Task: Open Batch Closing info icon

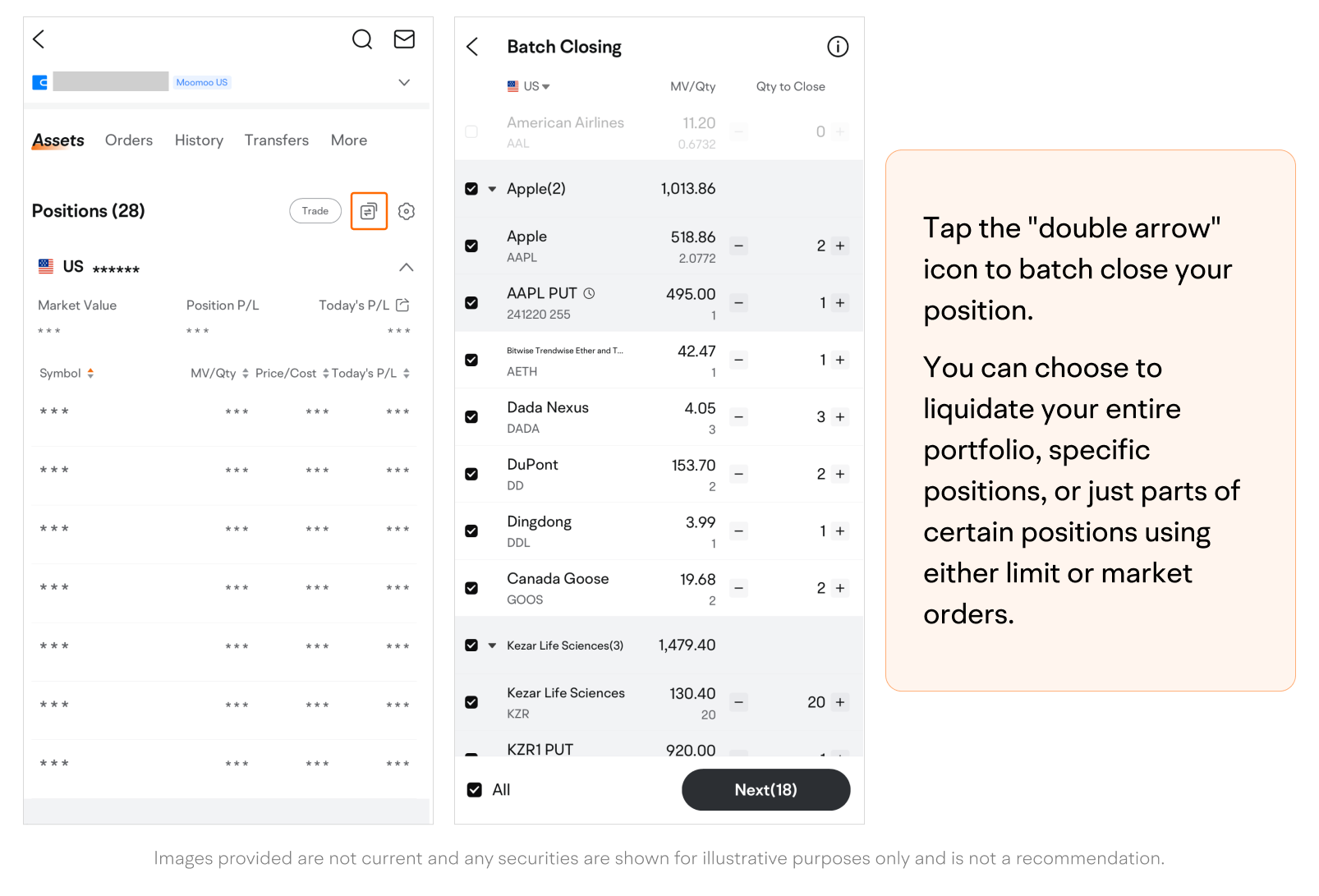Action: 838,47
